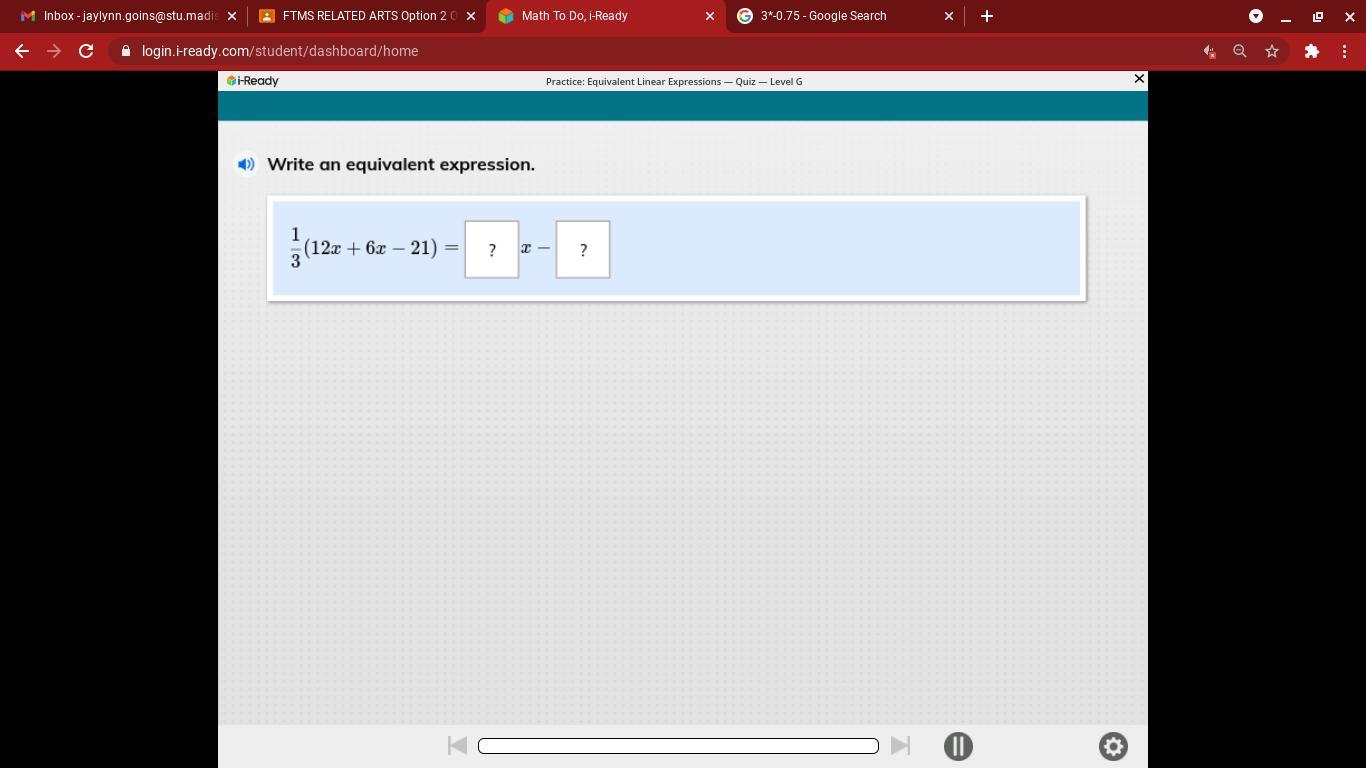Pause the lesson with the pause button
The width and height of the screenshot is (1366, 768).
click(958, 746)
